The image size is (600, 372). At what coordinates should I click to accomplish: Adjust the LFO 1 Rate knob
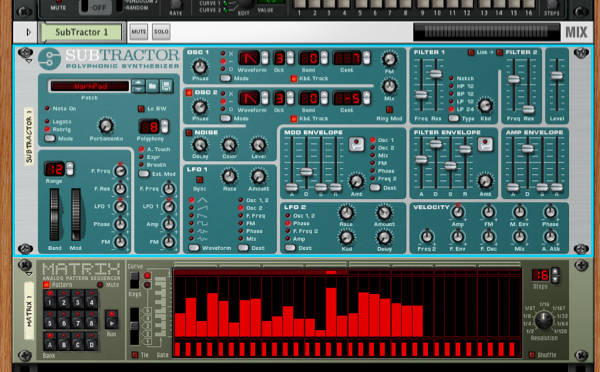[x=229, y=176]
